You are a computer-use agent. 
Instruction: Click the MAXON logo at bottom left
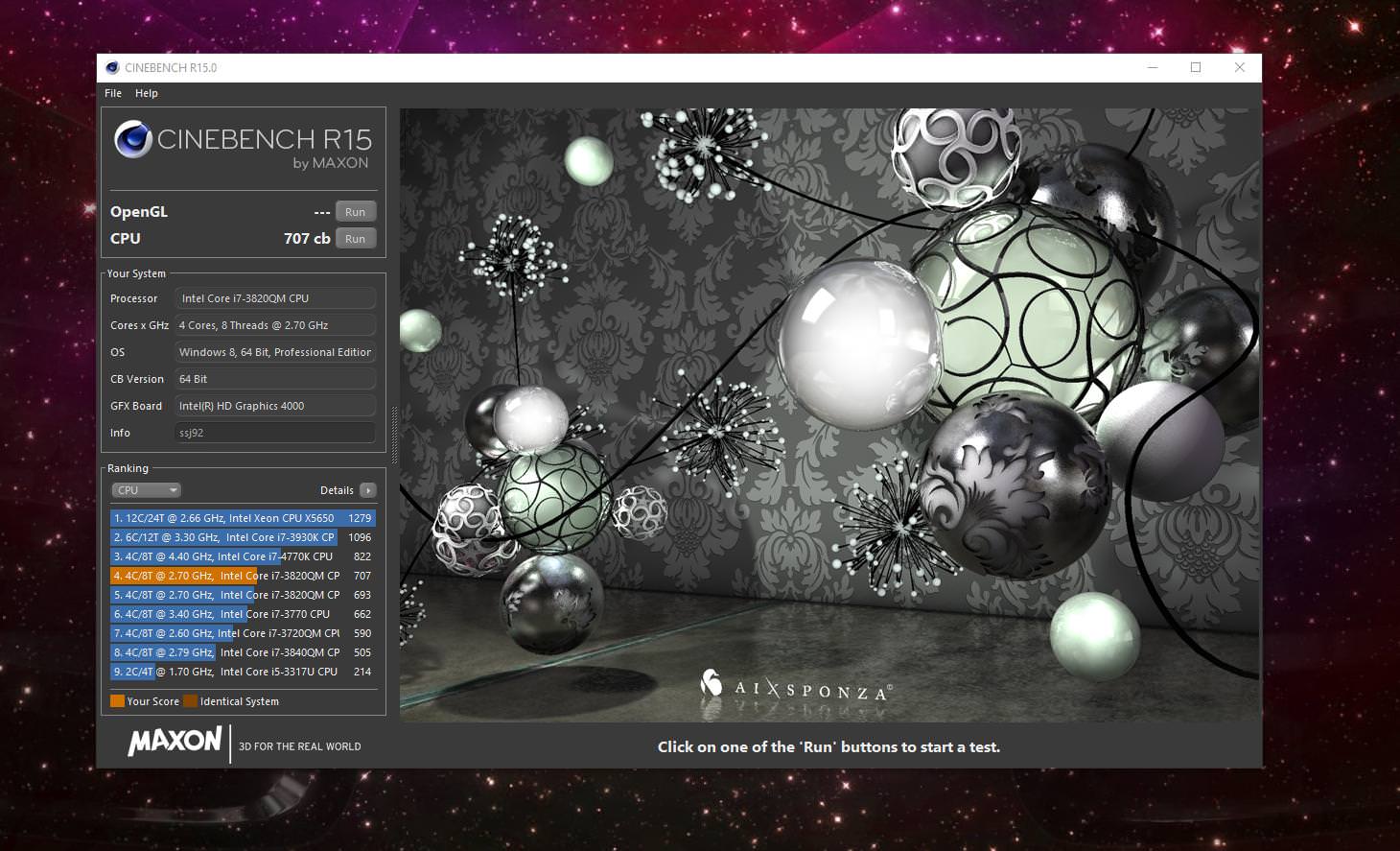click(x=175, y=741)
